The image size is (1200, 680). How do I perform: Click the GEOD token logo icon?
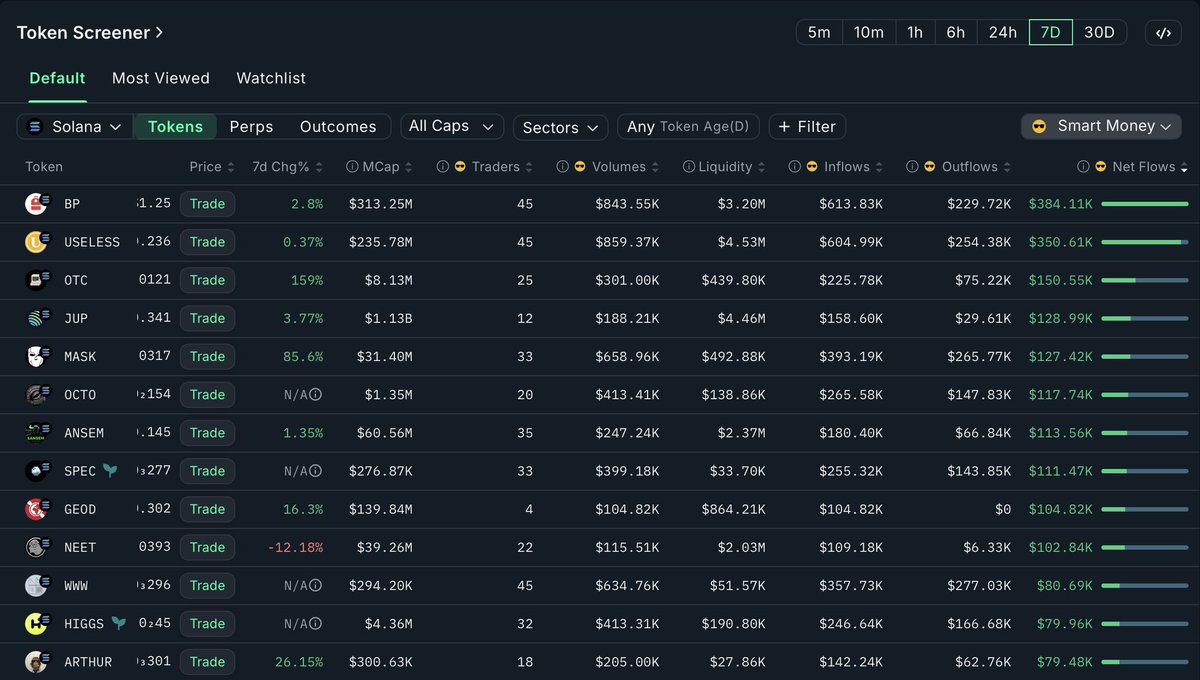[37, 509]
